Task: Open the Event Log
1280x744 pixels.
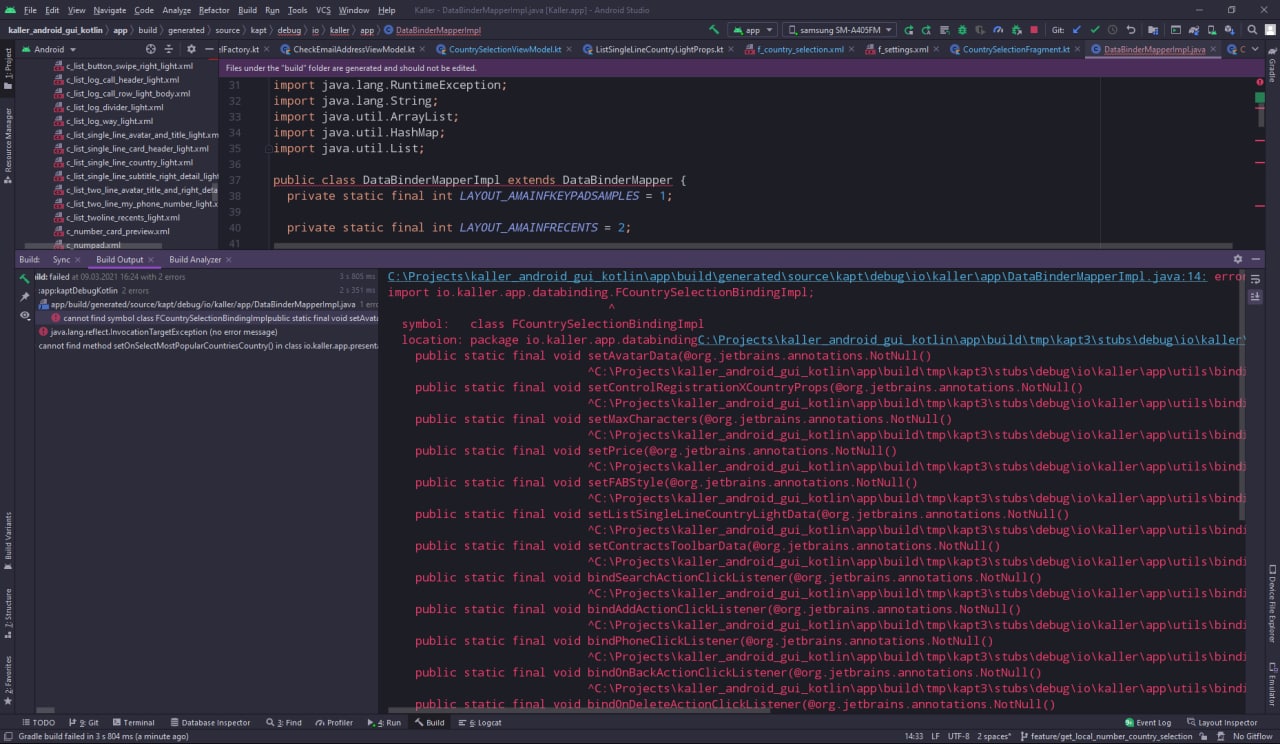Action: tap(1146, 722)
